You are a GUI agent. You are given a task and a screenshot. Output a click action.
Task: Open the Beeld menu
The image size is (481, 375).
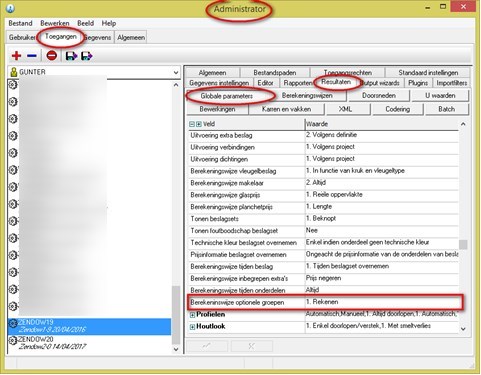pyautogui.click(x=86, y=23)
